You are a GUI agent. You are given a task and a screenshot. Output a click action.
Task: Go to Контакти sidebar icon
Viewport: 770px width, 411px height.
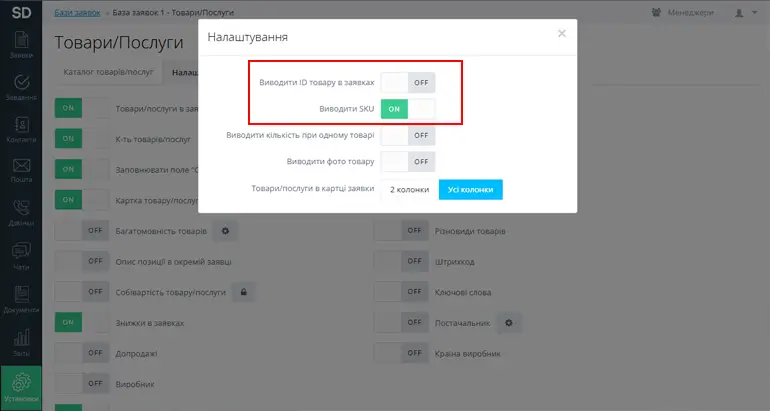point(21,130)
